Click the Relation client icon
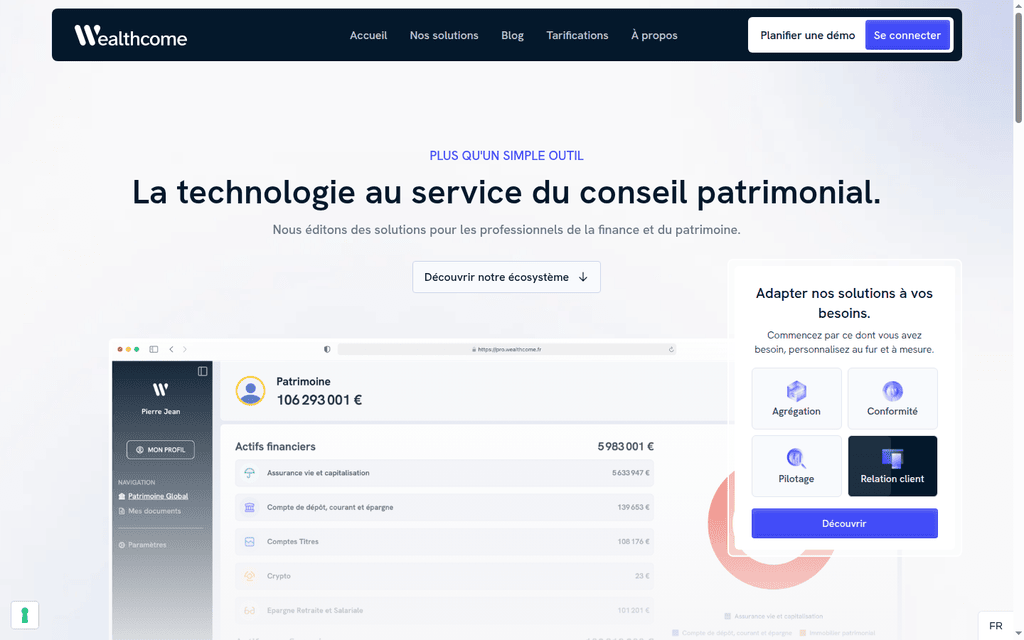1024x640 pixels. tap(892, 458)
